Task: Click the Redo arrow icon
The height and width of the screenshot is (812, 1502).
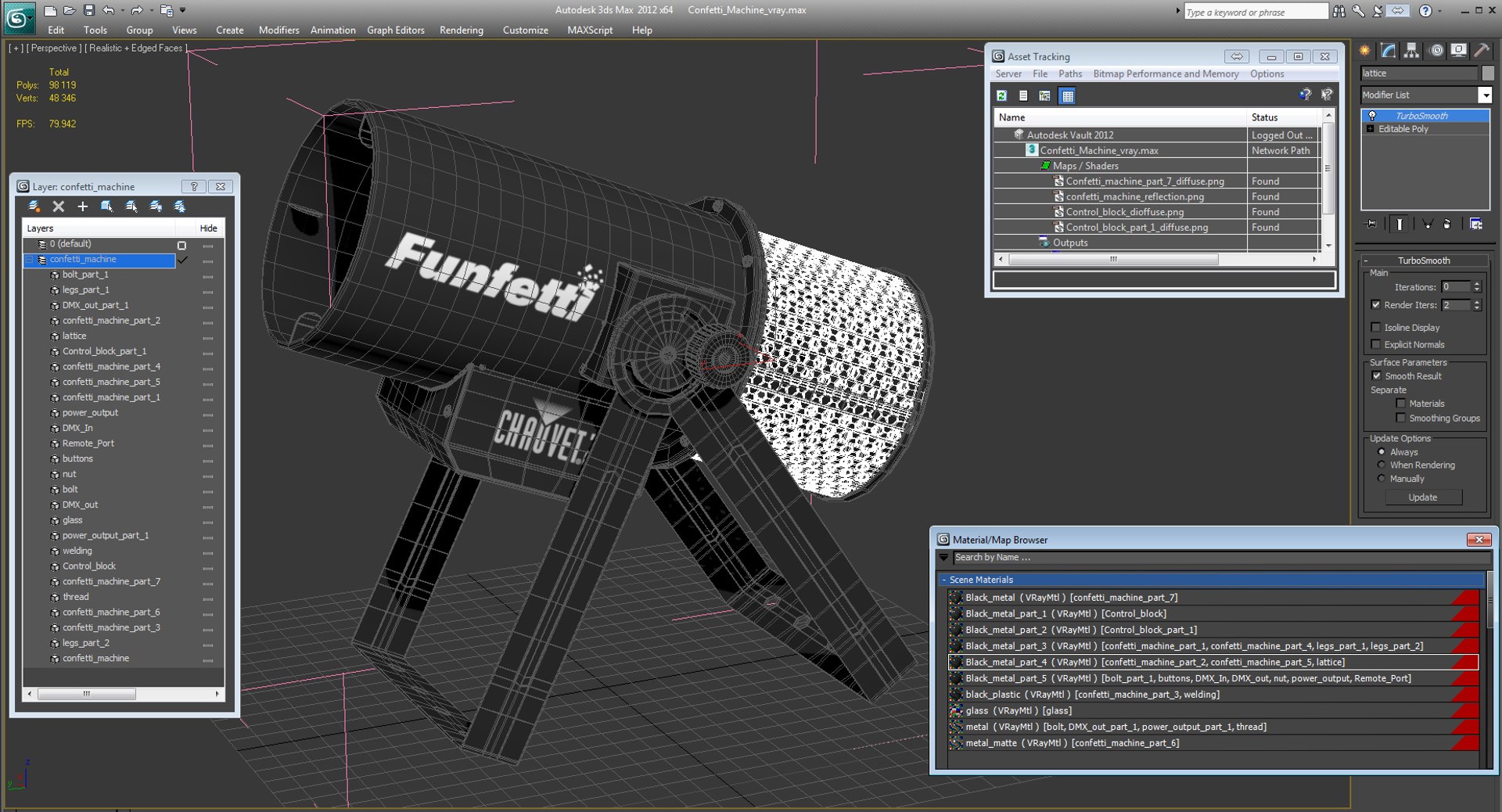Action: click(137, 10)
